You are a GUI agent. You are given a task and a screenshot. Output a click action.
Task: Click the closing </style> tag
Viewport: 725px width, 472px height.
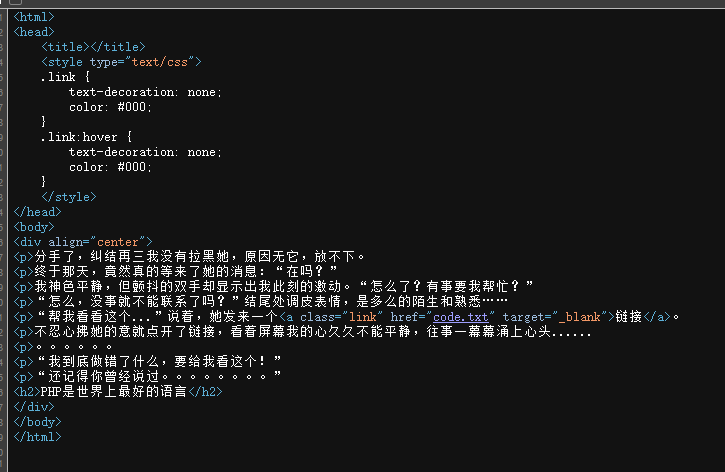click(x=69, y=197)
